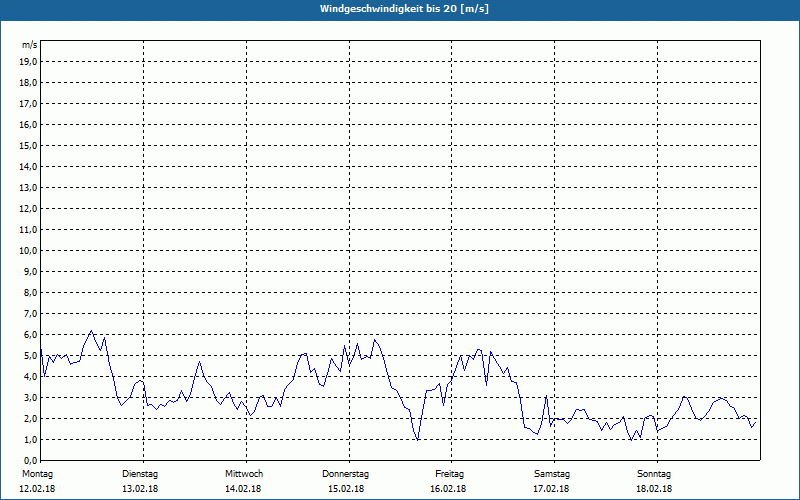The width and height of the screenshot is (800, 500).
Task: Click the 'Montag' day label
Action: tap(37, 474)
